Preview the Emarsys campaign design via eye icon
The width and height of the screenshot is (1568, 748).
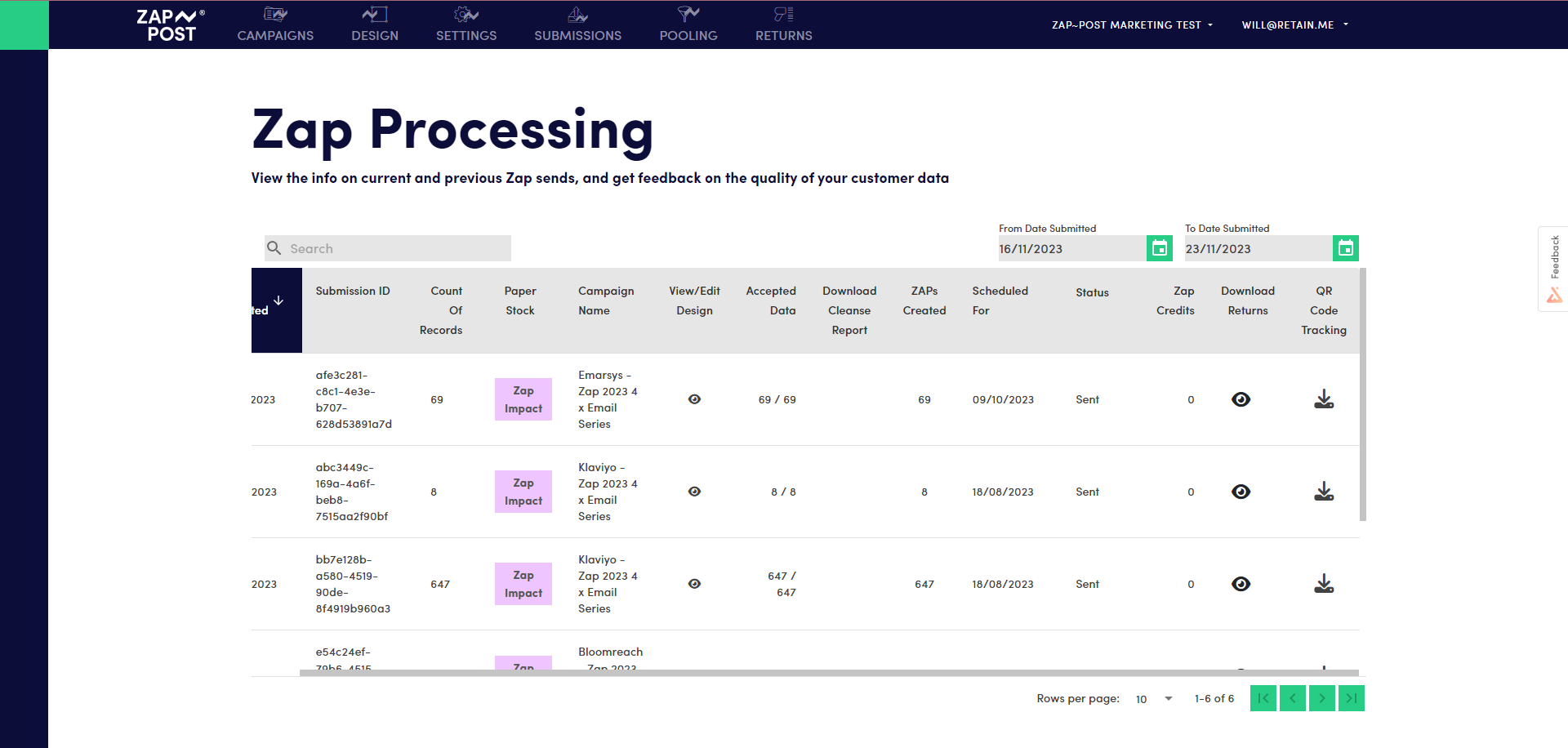pos(694,399)
